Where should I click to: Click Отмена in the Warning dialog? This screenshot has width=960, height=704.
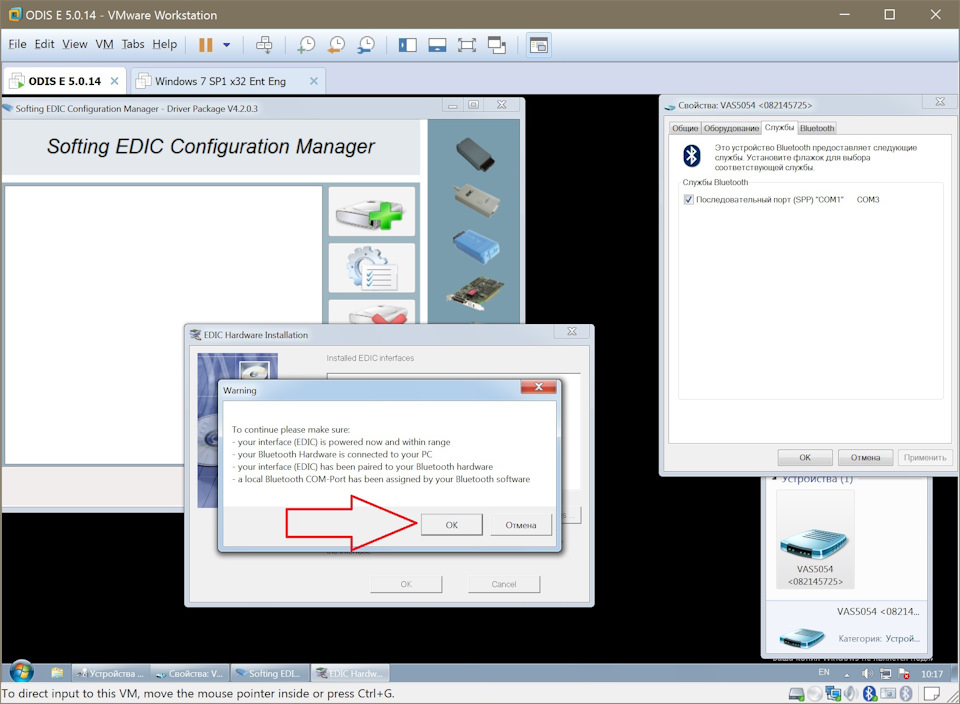[521, 525]
